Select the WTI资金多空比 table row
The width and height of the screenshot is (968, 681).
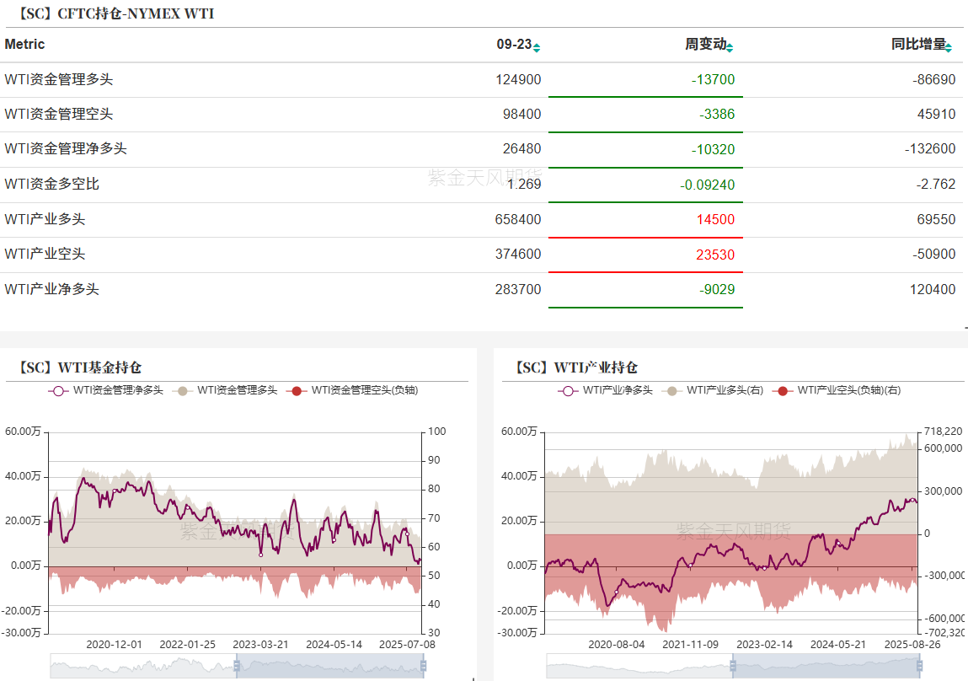click(x=52, y=184)
